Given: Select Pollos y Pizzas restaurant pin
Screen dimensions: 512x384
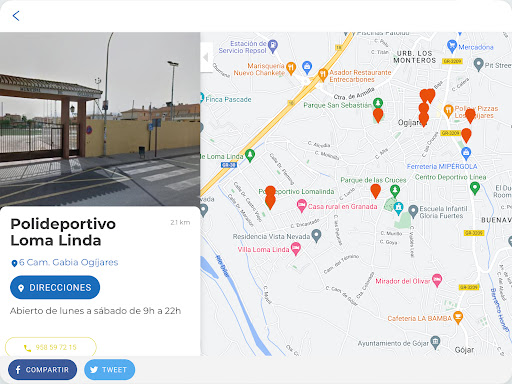Looking at the screenshot, I should (448, 110).
